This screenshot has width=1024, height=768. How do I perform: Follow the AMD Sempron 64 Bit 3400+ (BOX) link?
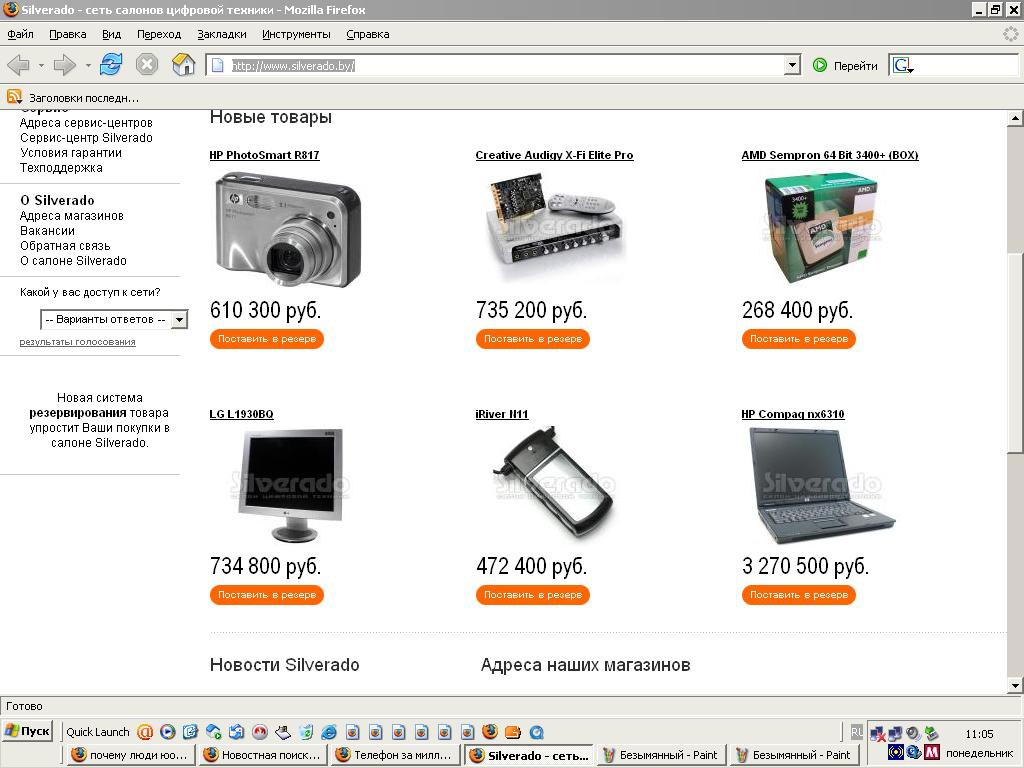tap(830, 155)
